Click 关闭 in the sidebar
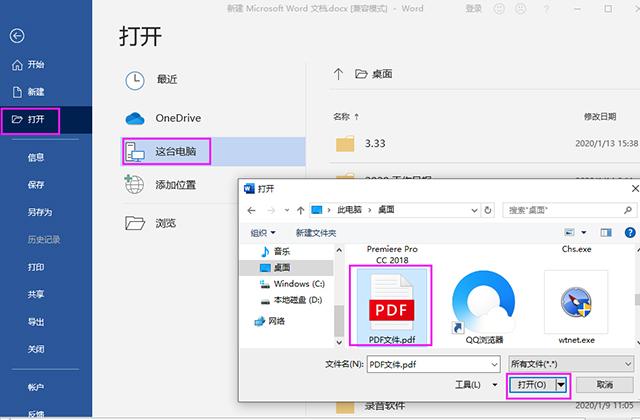Viewport: 640px width, 420px height. click(36, 349)
